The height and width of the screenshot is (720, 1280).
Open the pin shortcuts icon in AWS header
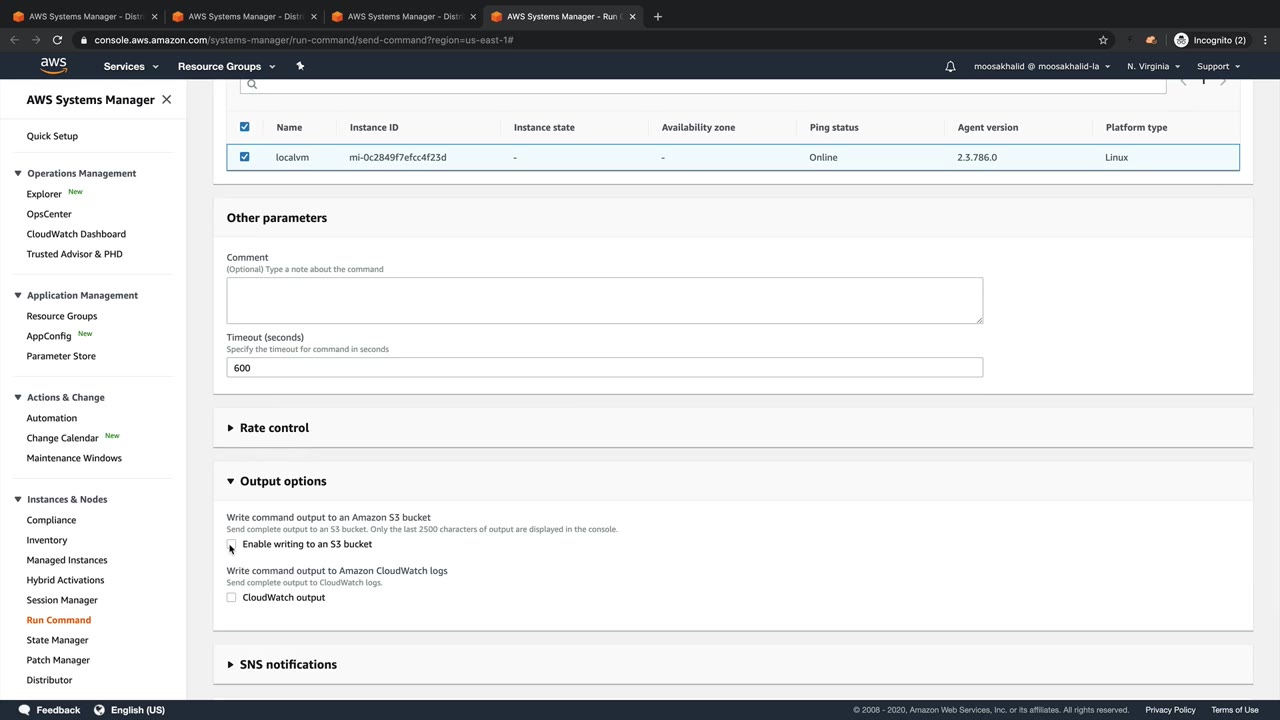click(x=300, y=66)
